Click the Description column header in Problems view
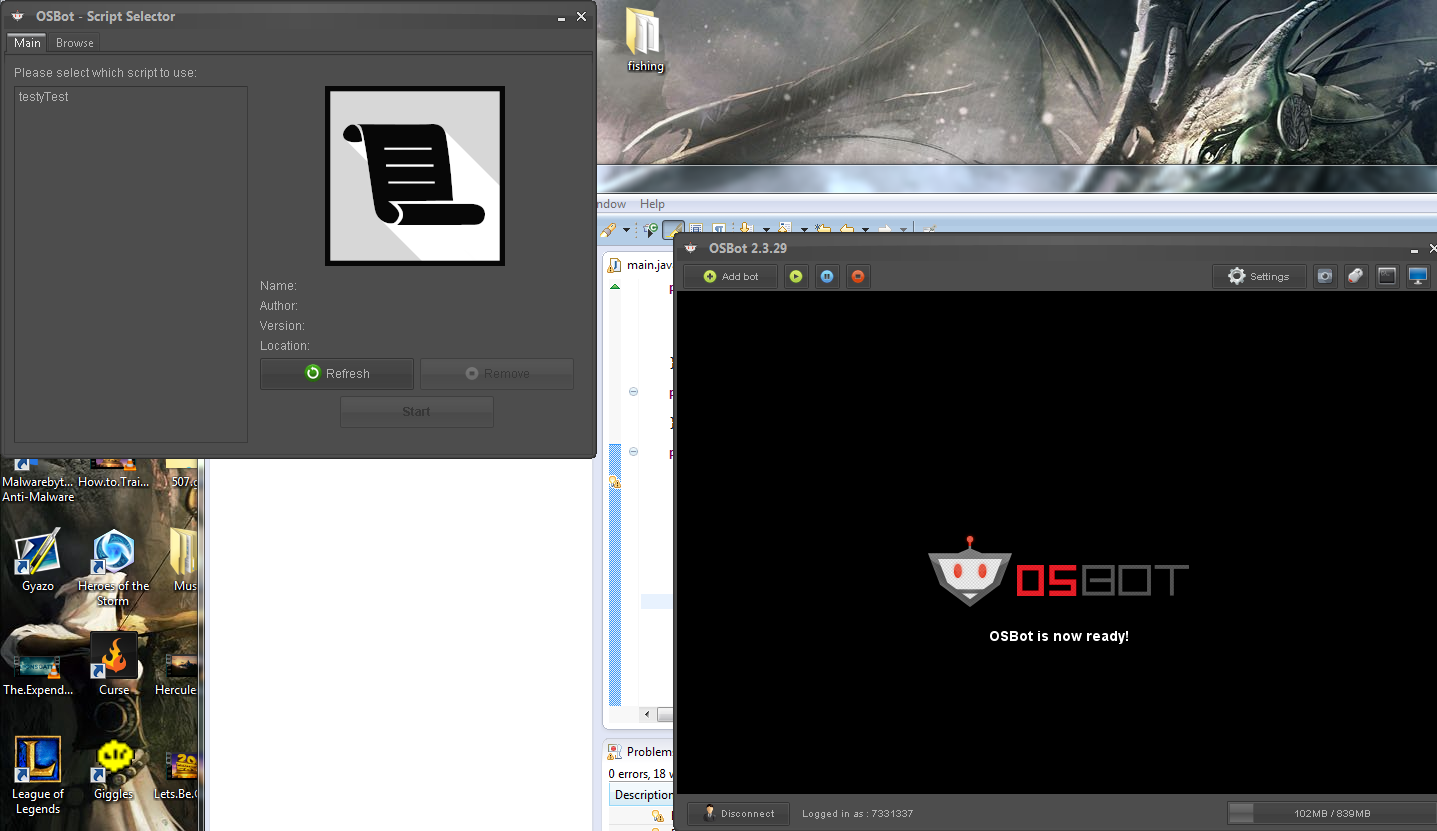1437x831 pixels. [x=643, y=795]
